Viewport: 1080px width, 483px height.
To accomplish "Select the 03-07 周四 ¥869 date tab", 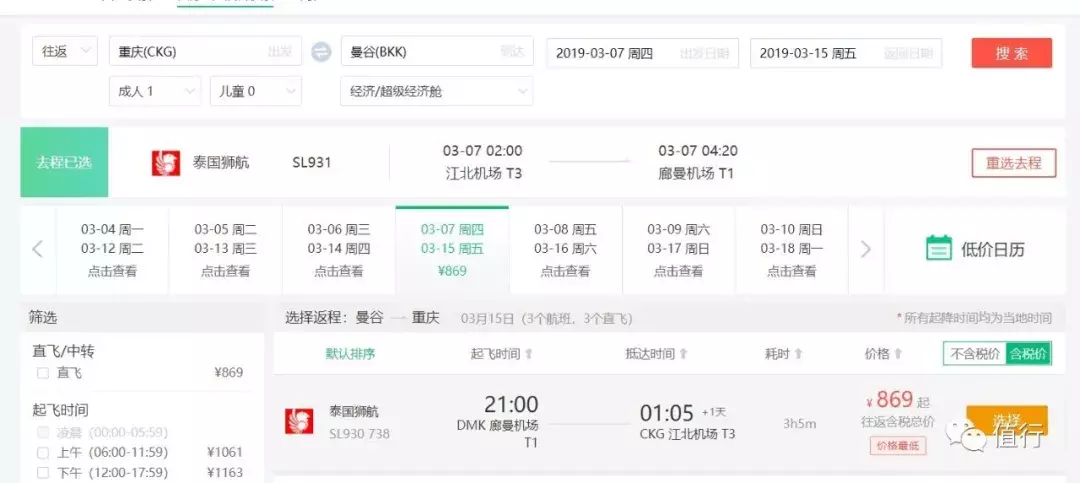I will pos(453,250).
